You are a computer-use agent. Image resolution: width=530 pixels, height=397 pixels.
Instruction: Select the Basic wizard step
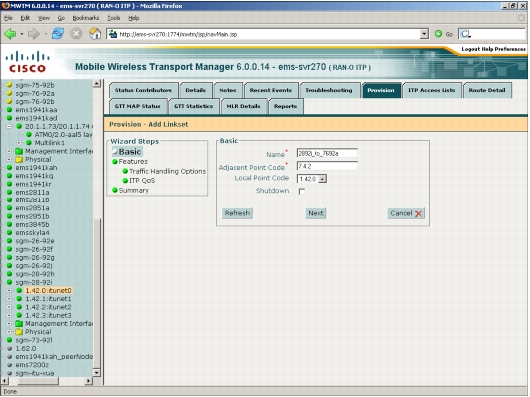(130, 152)
